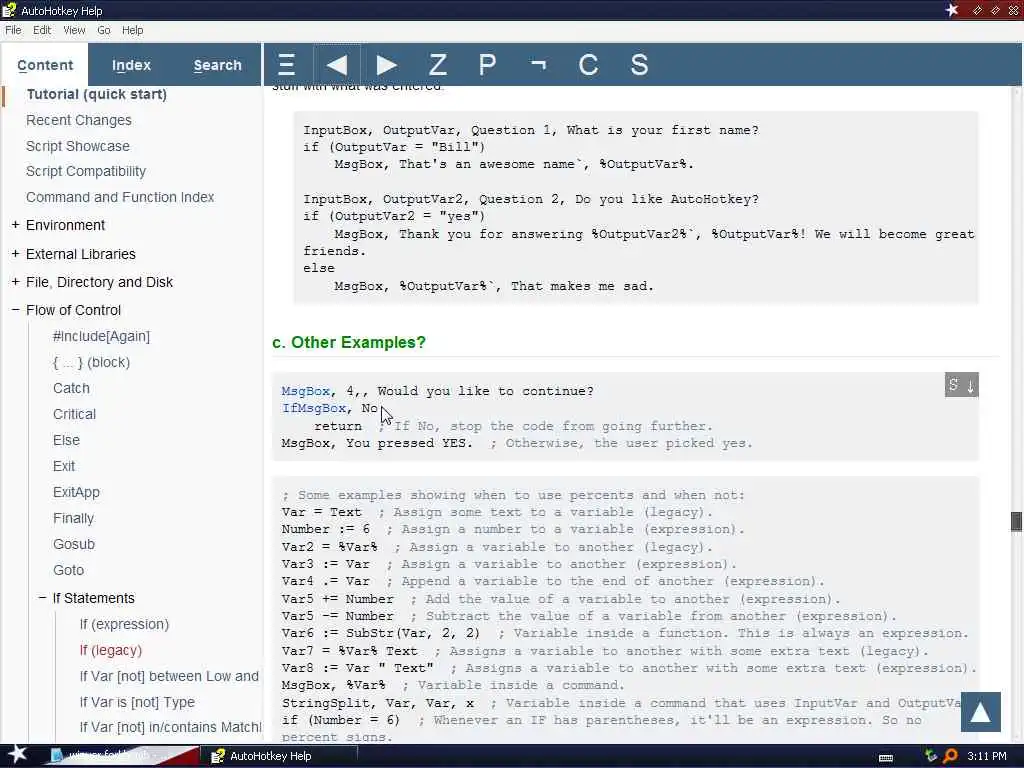This screenshot has height=768, width=1024.
Task: Follow the IfMsgBox link in the code example
Action: click(313, 408)
